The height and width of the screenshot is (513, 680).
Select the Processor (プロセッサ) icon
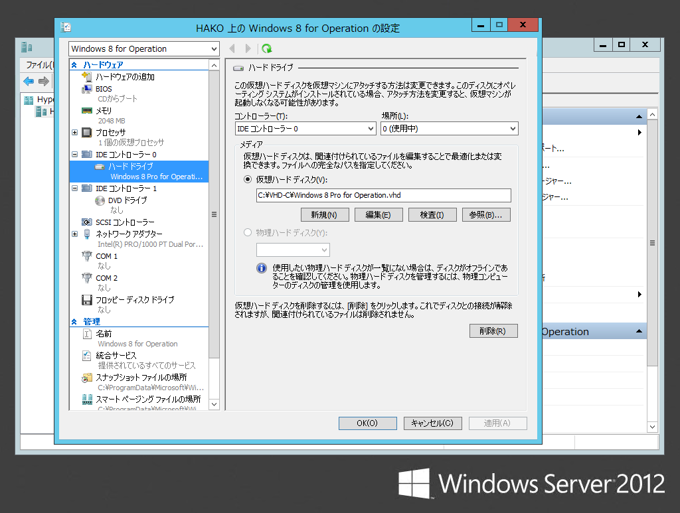[x=87, y=132]
